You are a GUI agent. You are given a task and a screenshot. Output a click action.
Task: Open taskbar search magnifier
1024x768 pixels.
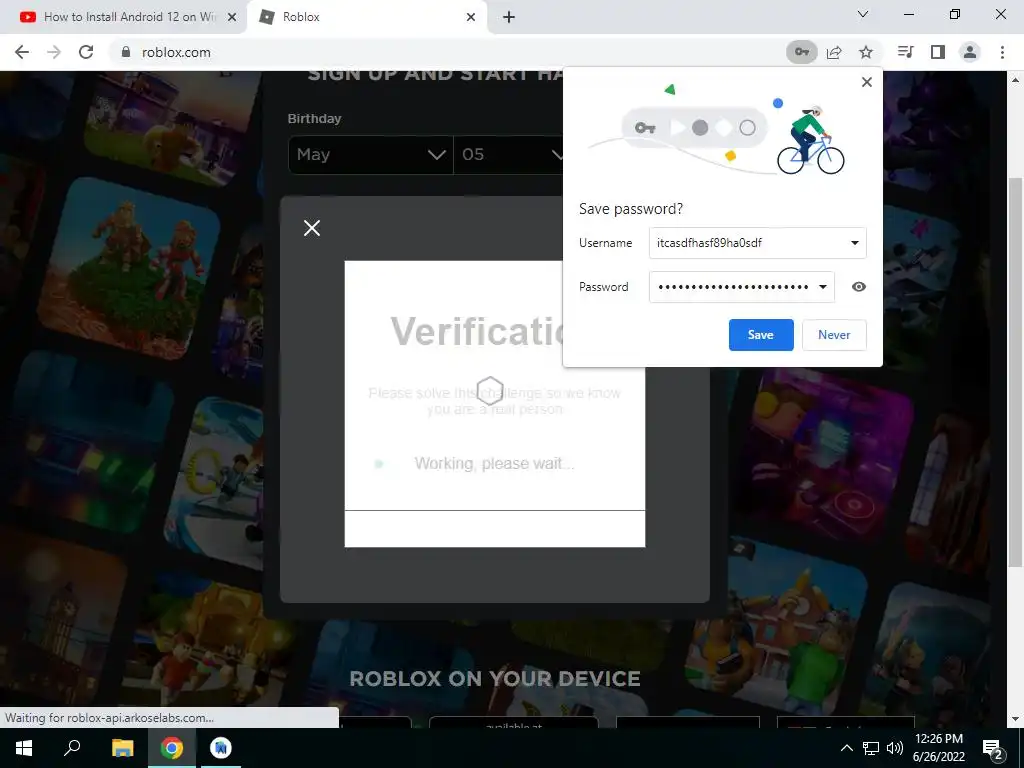[x=72, y=748]
